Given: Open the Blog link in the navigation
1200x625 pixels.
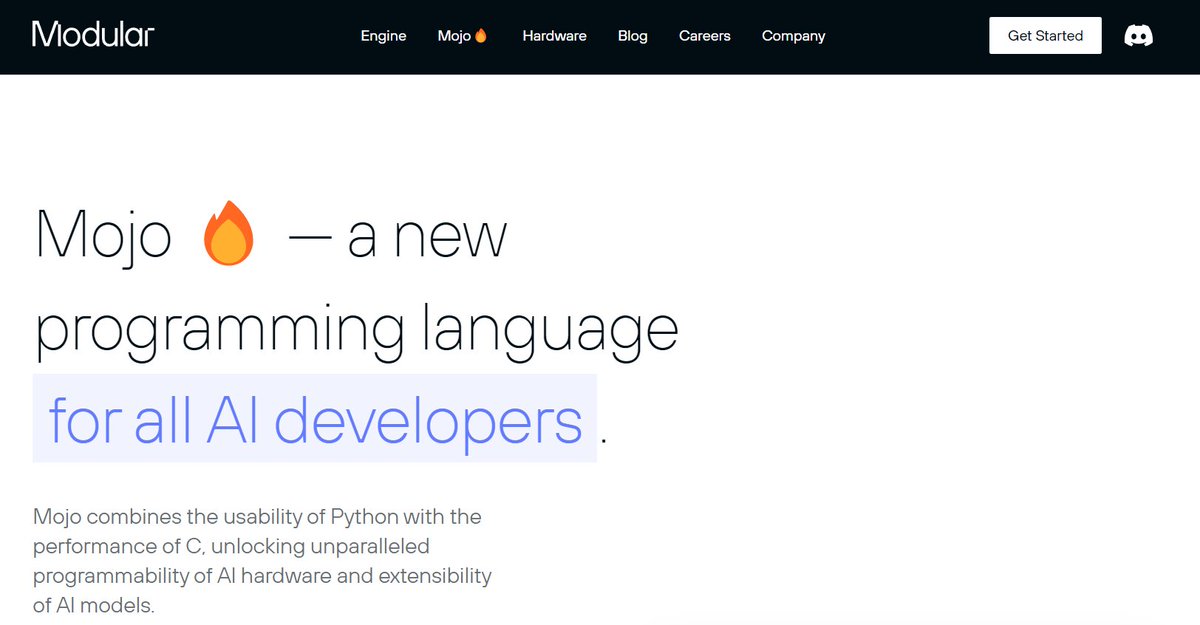Looking at the screenshot, I should 633,36.
